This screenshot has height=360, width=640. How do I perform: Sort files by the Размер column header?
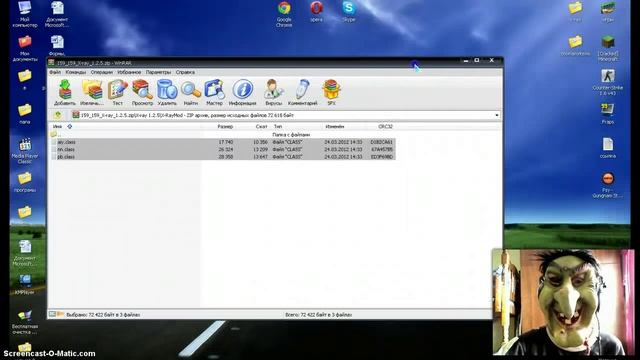(x=225, y=127)
